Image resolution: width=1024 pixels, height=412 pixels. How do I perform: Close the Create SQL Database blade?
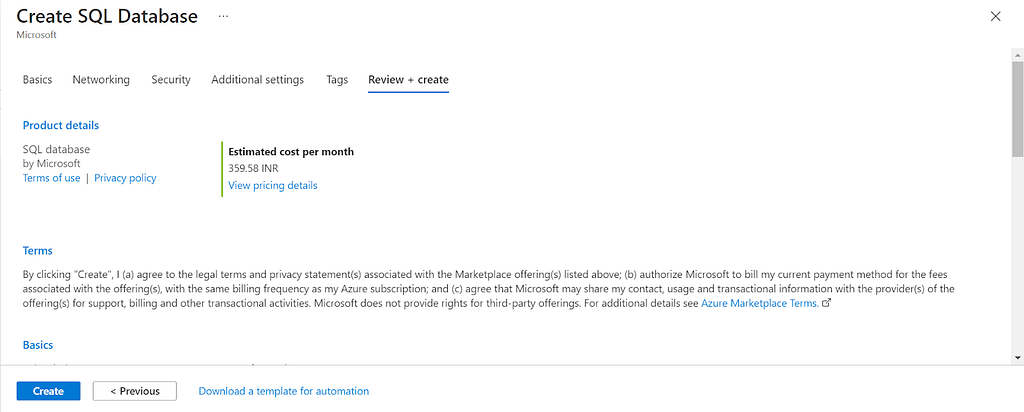coord(995,16)
